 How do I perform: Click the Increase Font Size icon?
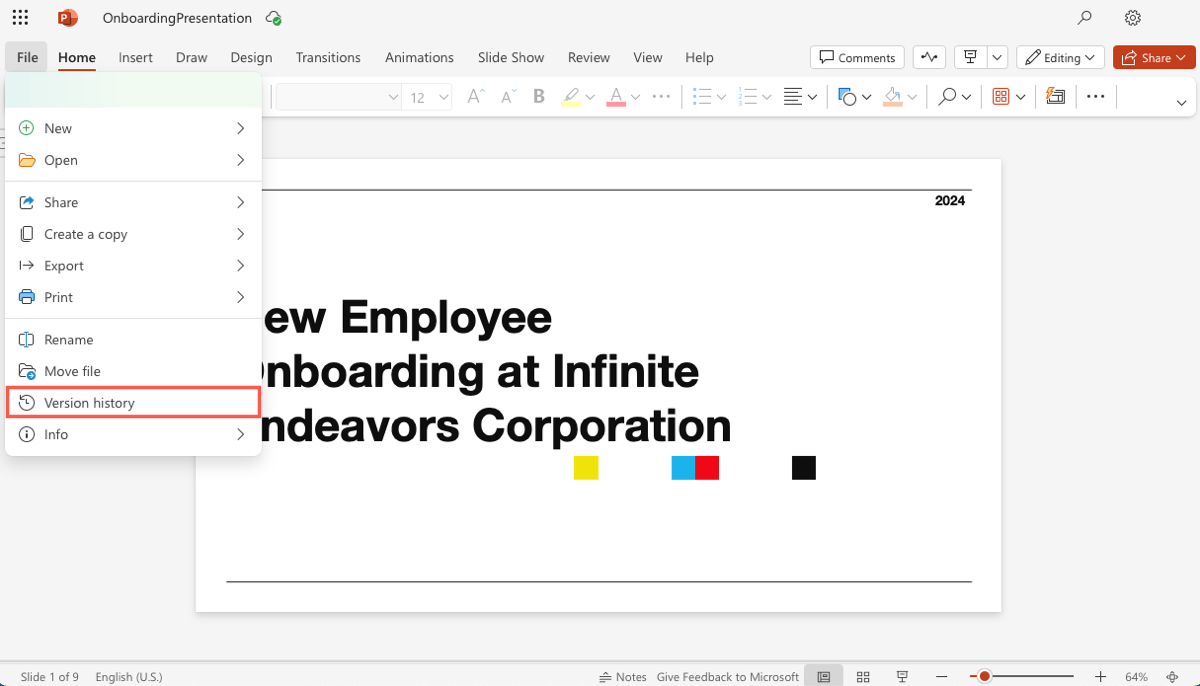click(x=476, y=97)
